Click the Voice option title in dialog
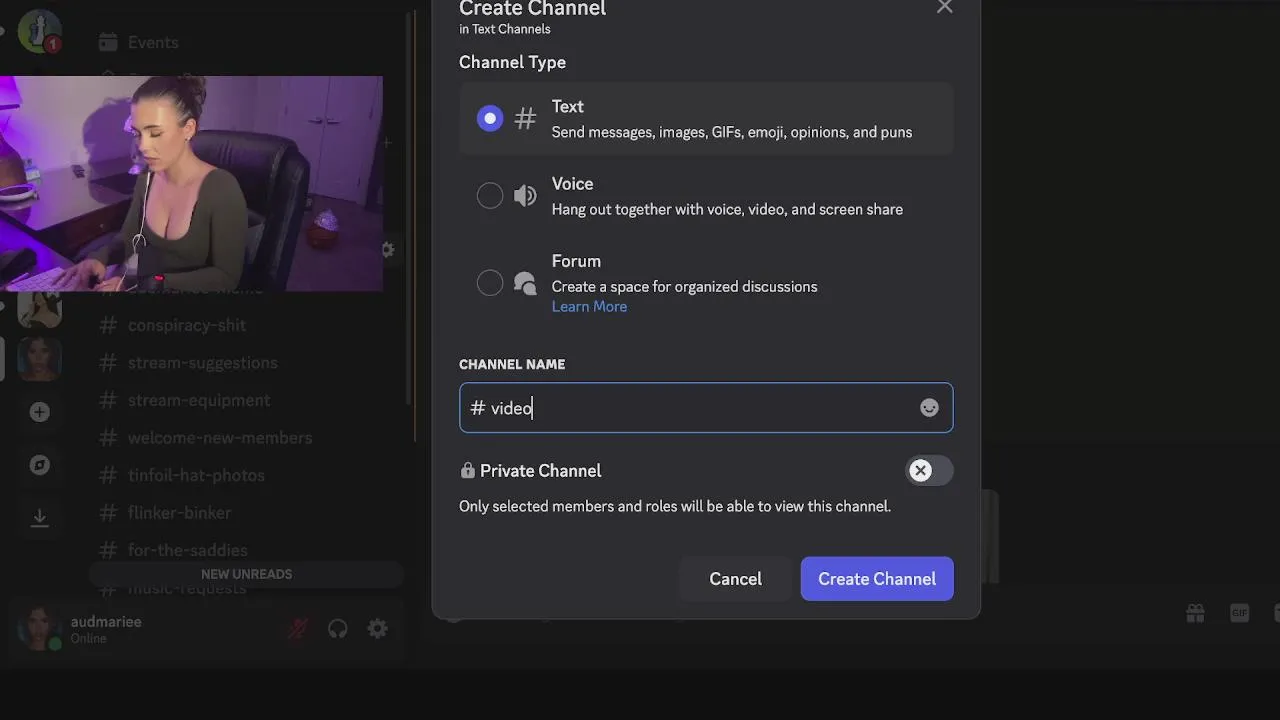This screenshot has height=720, width=1280. click(572, 184)
